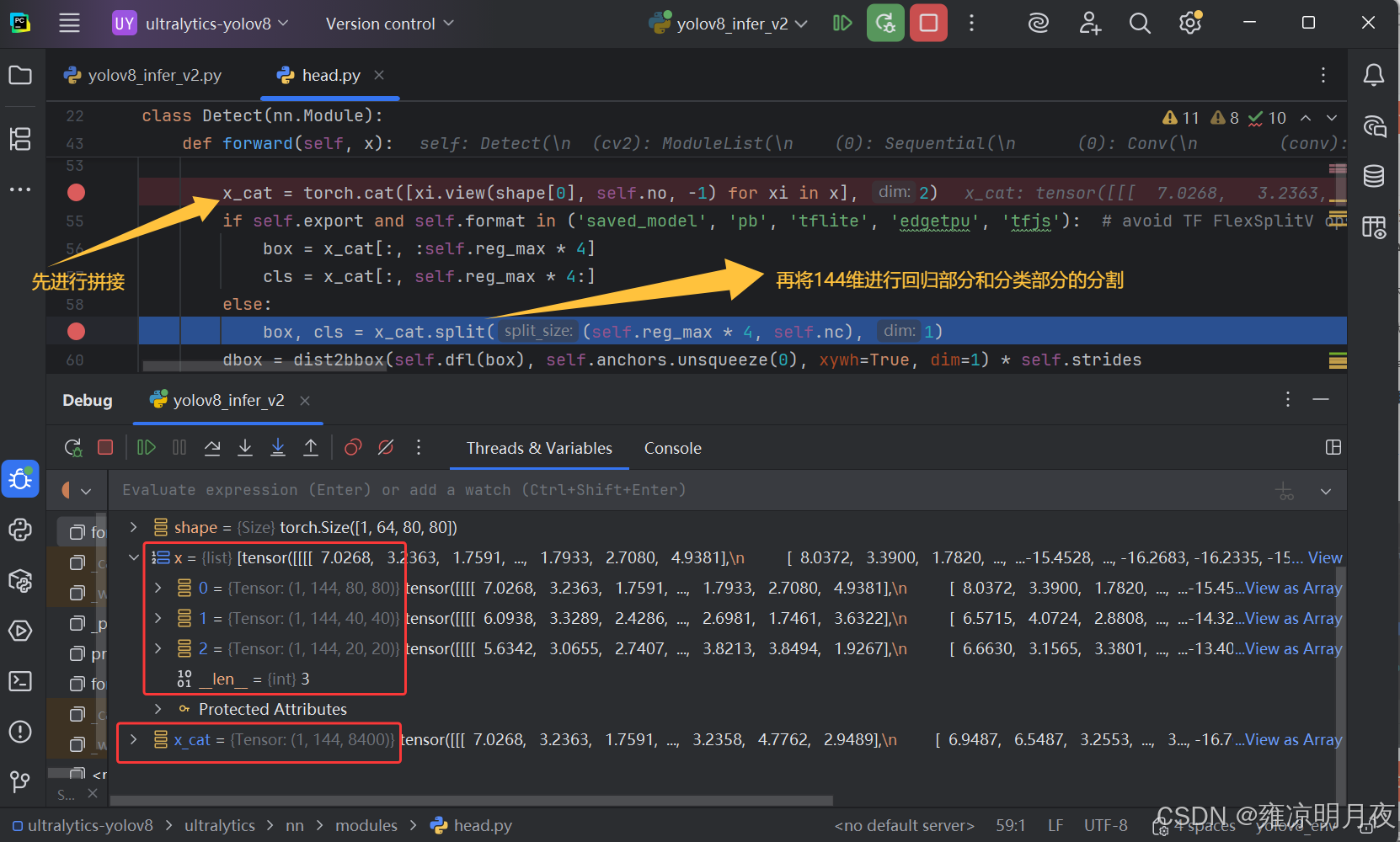Open the Debug tool window bug icon
Viewport: 1400px width, 842px height.
coord(20,479)
